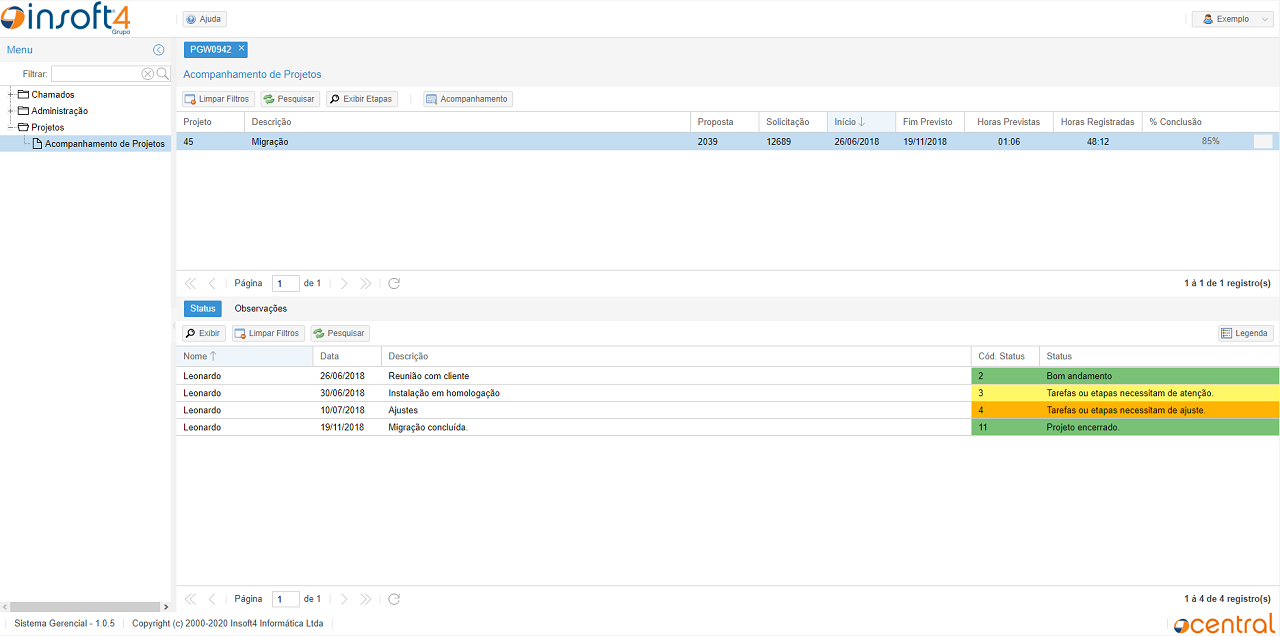Go to previous page in status pager
This screenshot has width=1280, height=636.
pyautogui.click(x=212, y=599)
